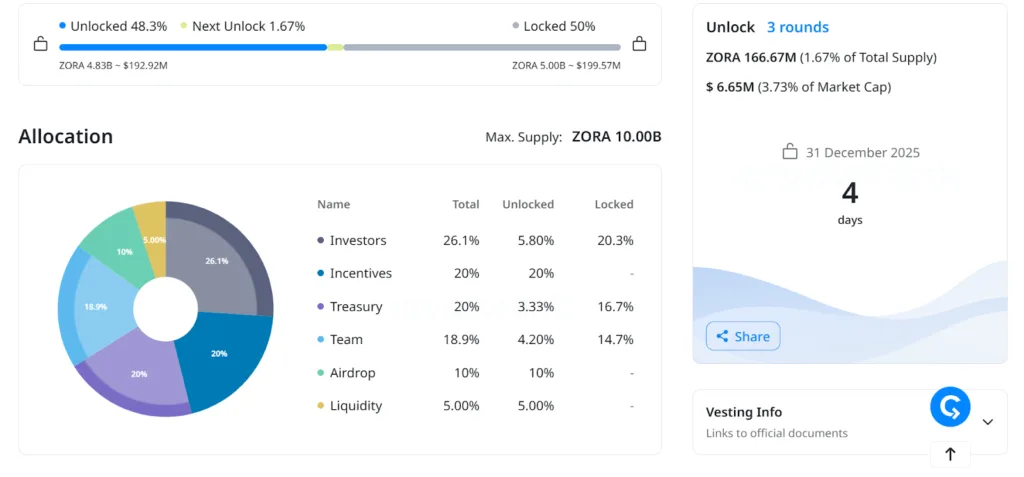
Task: Click the Unlocked 48.3% legend label
Action: pyautogui.click(x=119, y=26)
